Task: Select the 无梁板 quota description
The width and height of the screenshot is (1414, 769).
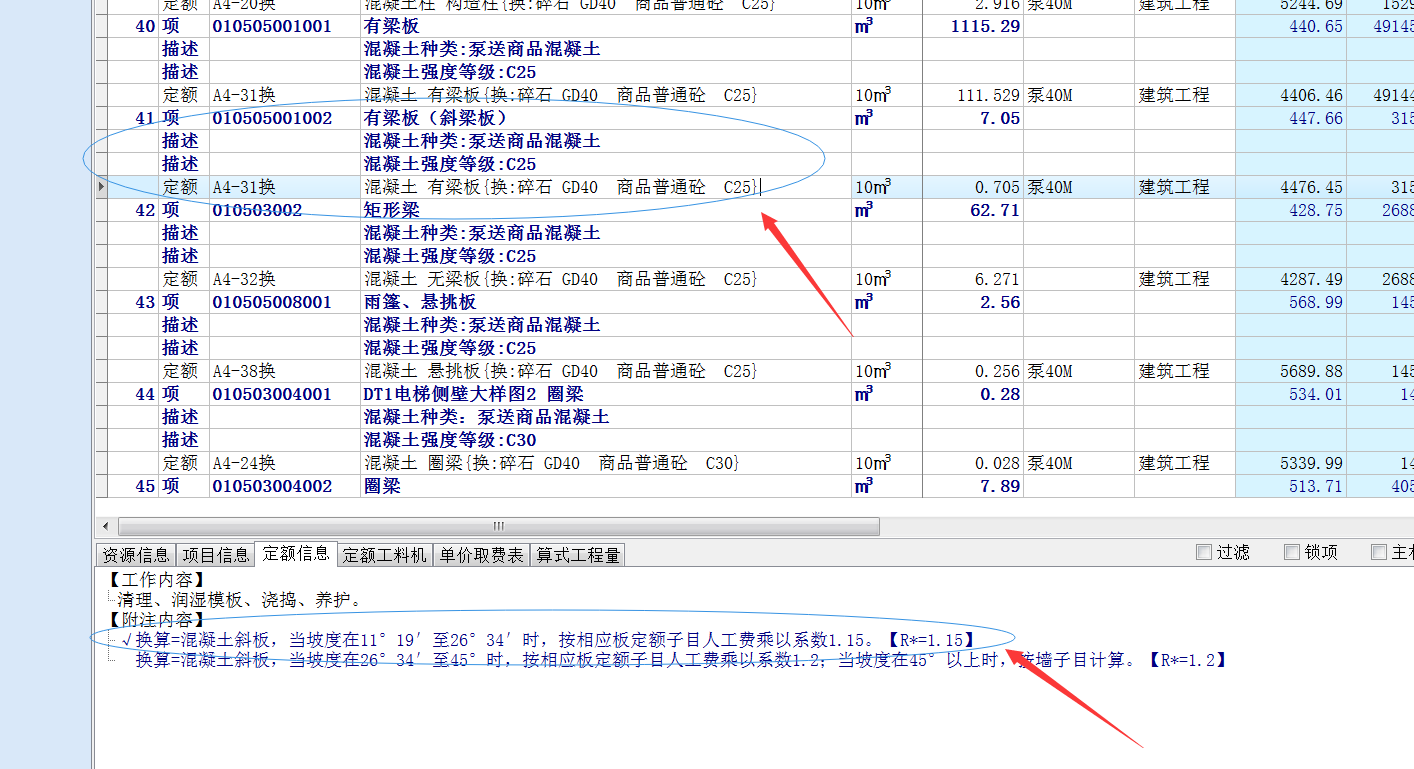Action: coord(560,279)
